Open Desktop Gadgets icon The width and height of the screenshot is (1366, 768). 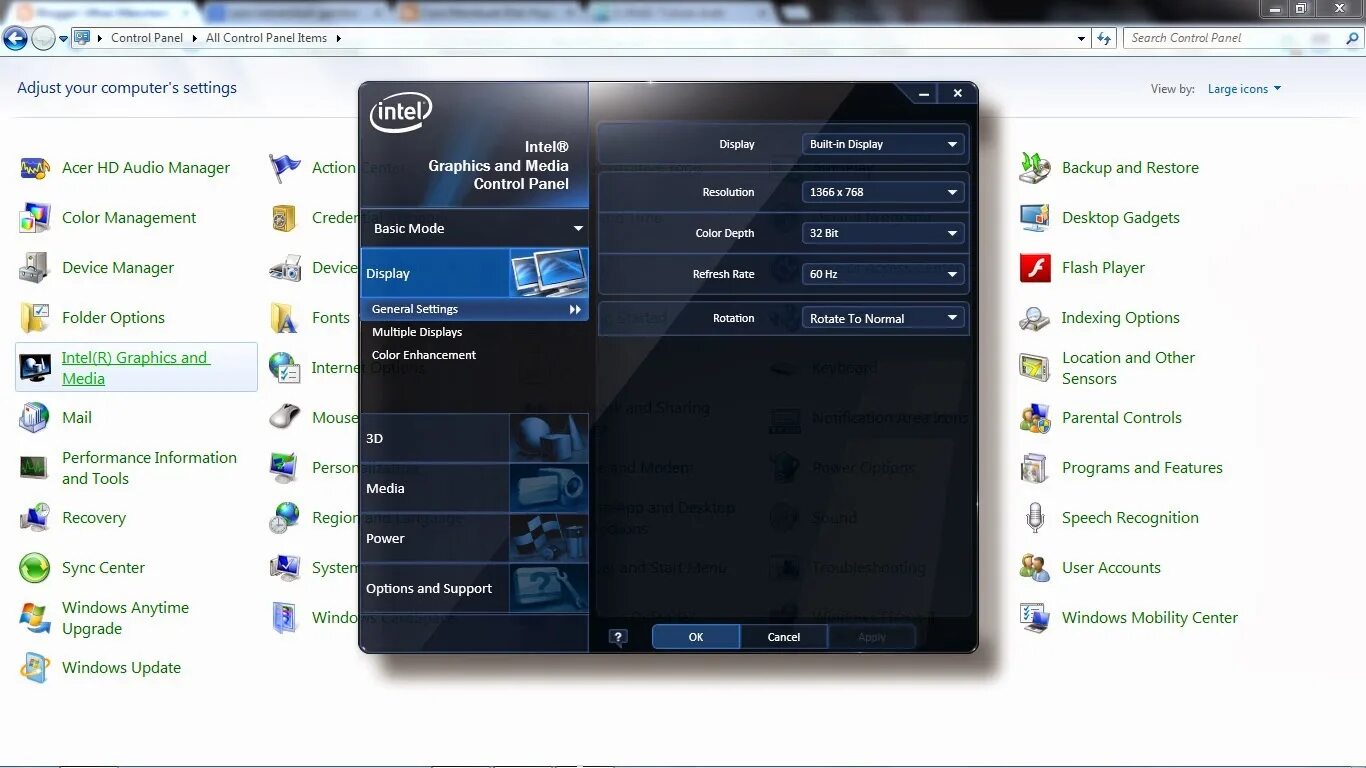tap(1035, 218)
